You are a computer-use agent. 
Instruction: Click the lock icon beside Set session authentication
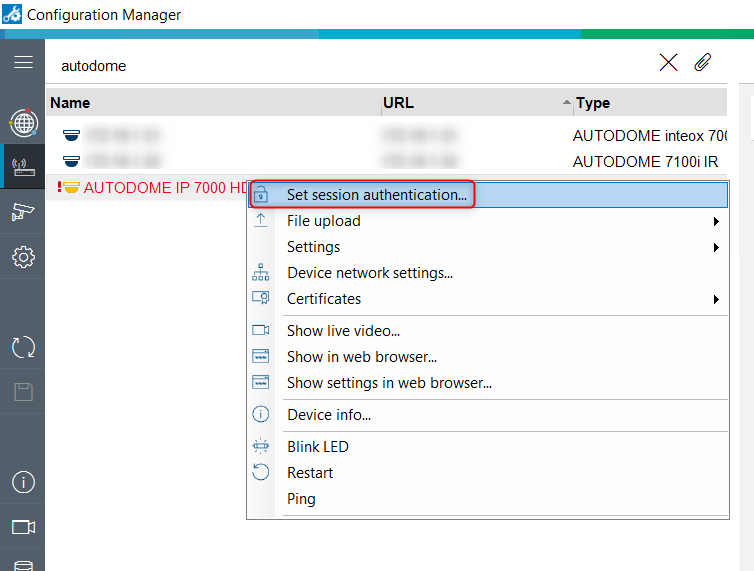(x=261, y=195)
